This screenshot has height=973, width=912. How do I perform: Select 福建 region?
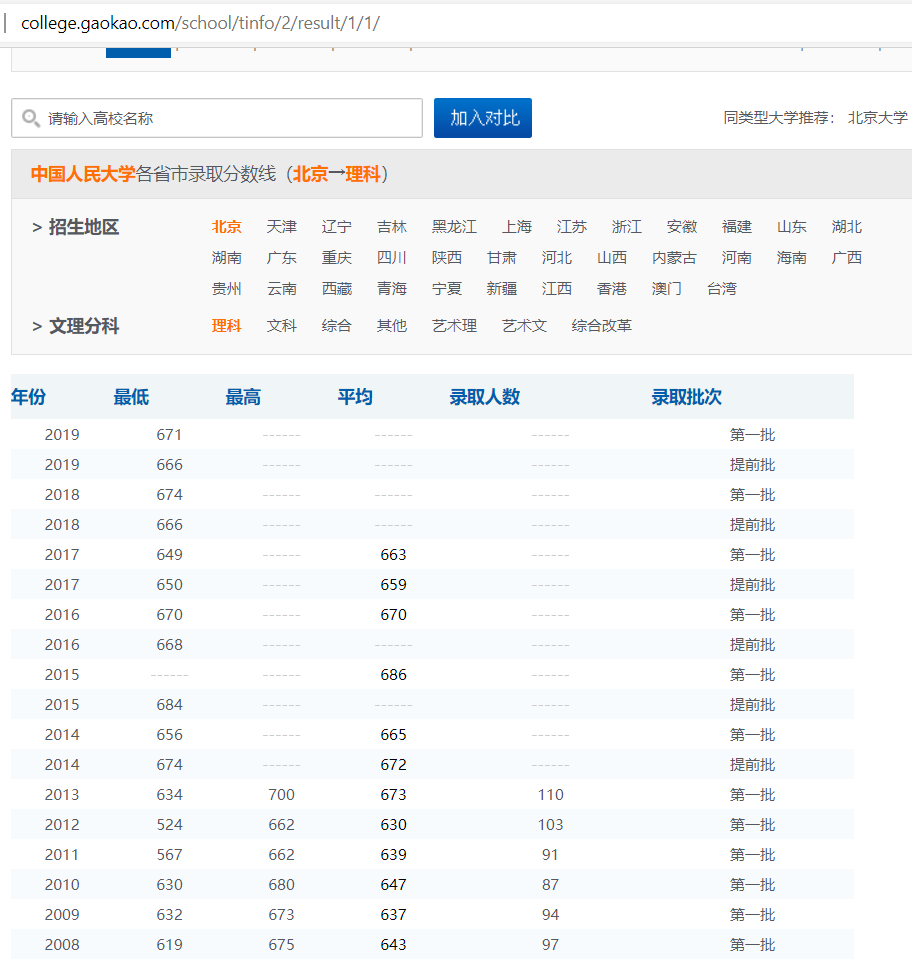(737, 227)
